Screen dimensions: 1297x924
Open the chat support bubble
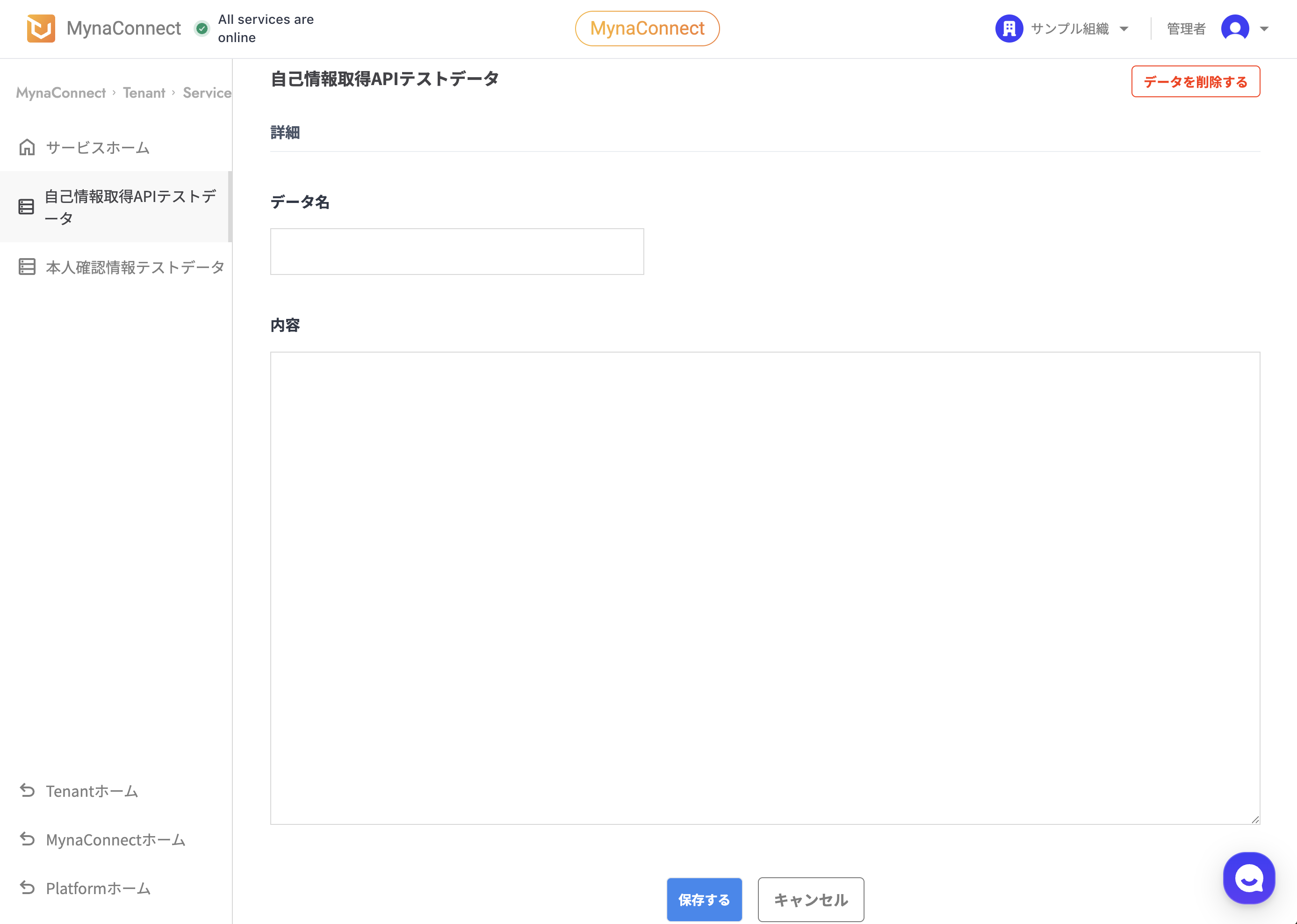[1249, 878]
